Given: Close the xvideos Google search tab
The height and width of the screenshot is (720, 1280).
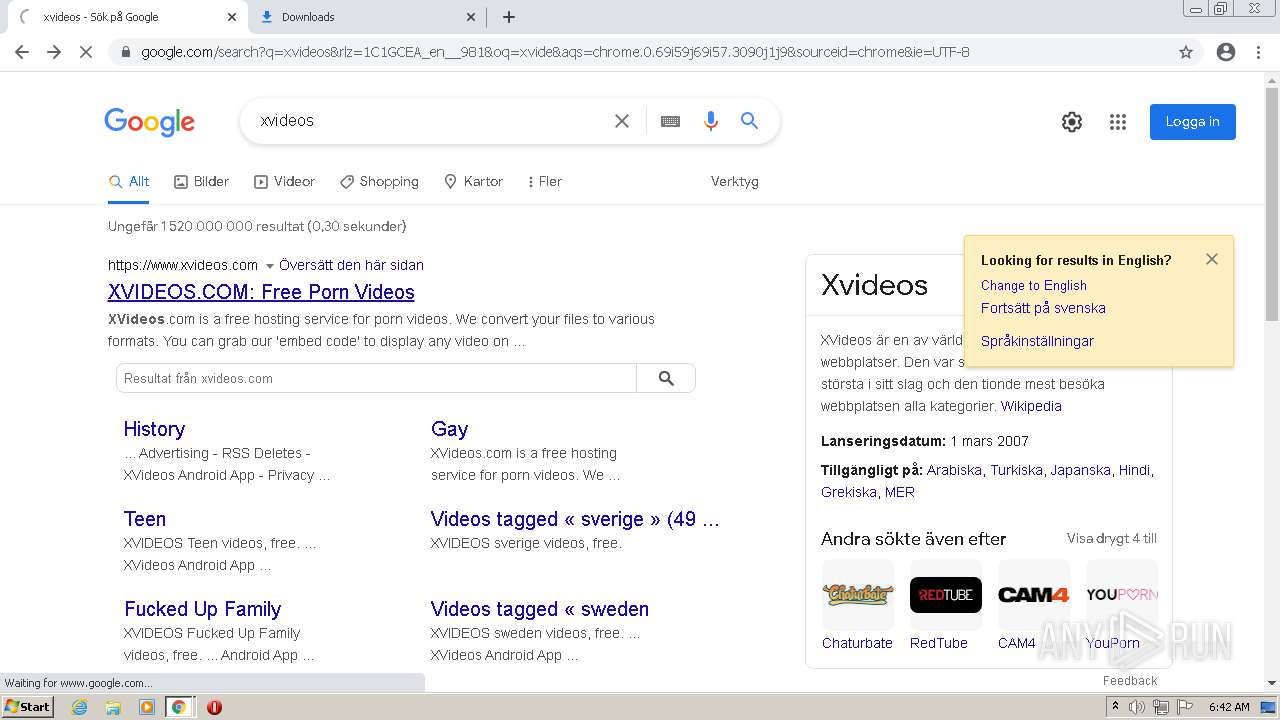Looking at the screenshot, I should pos(232,17).
